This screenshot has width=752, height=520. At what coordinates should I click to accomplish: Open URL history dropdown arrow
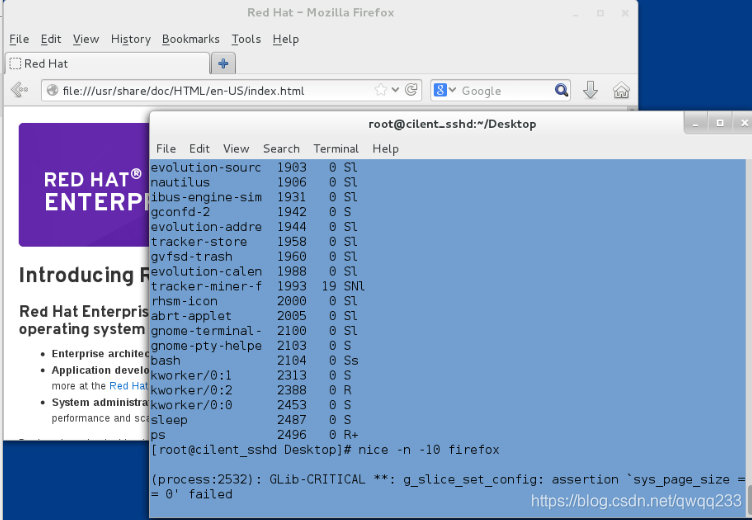coord(395,90)
